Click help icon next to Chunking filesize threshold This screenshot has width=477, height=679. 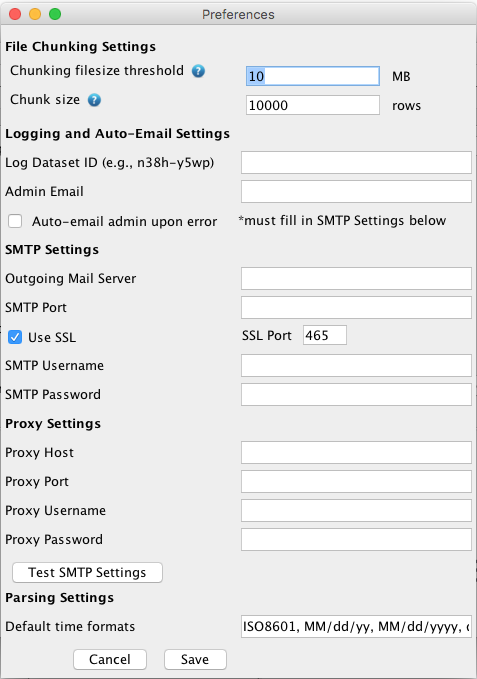[198, 71]
